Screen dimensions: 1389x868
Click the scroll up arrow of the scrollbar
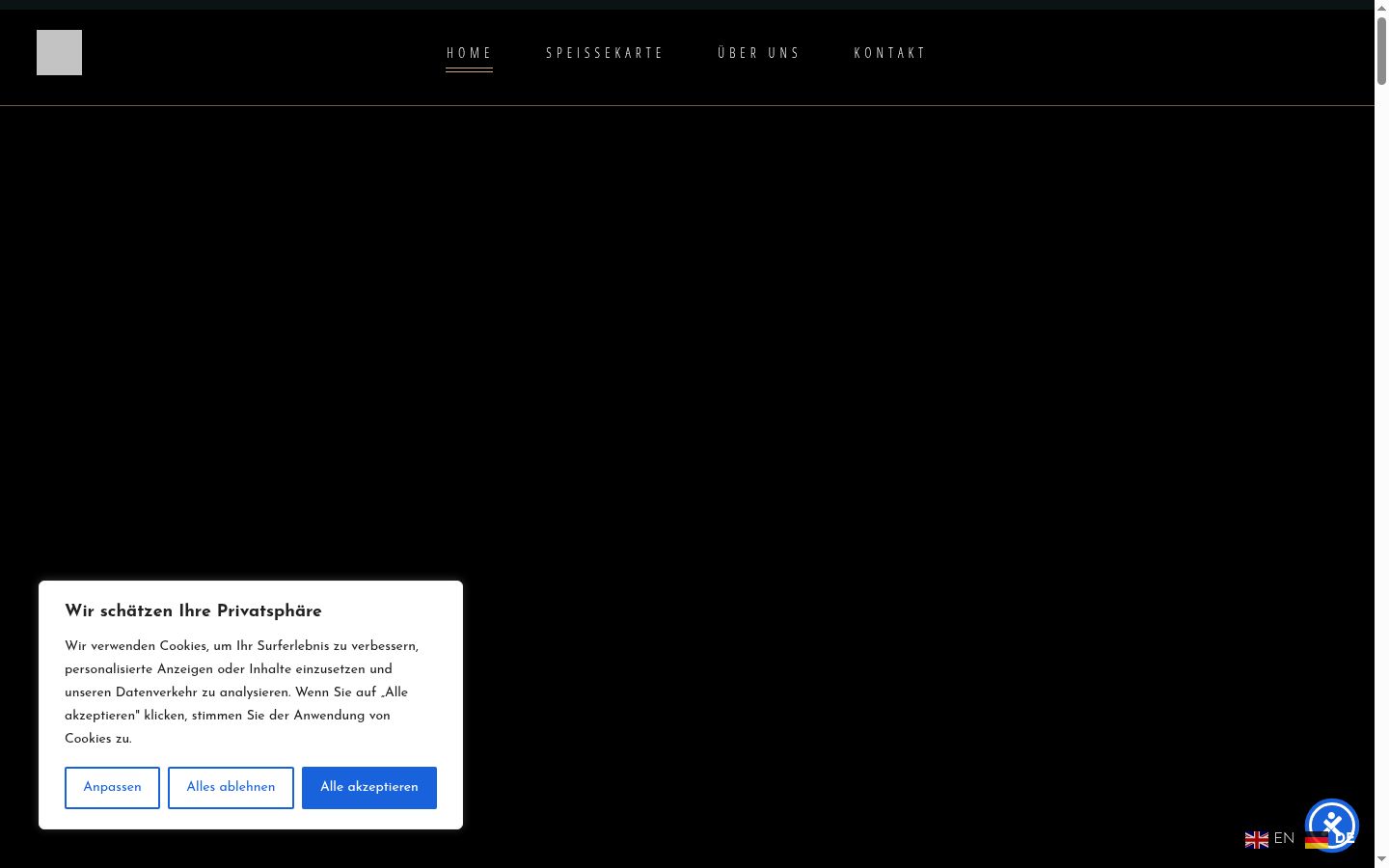click(1381, 7)
